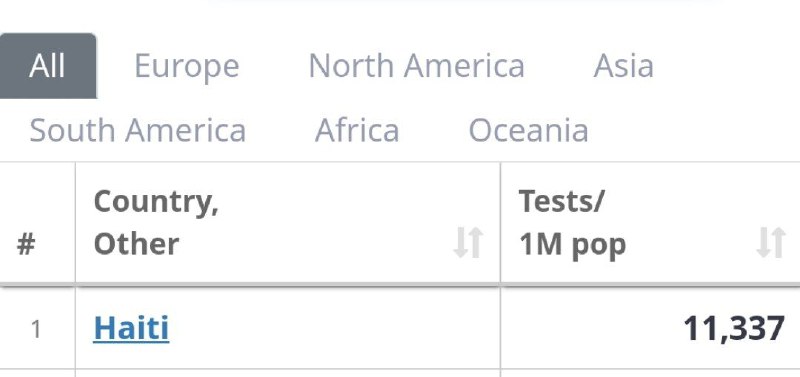
Task: Filter by the South America tab
Action: [138, 130]
